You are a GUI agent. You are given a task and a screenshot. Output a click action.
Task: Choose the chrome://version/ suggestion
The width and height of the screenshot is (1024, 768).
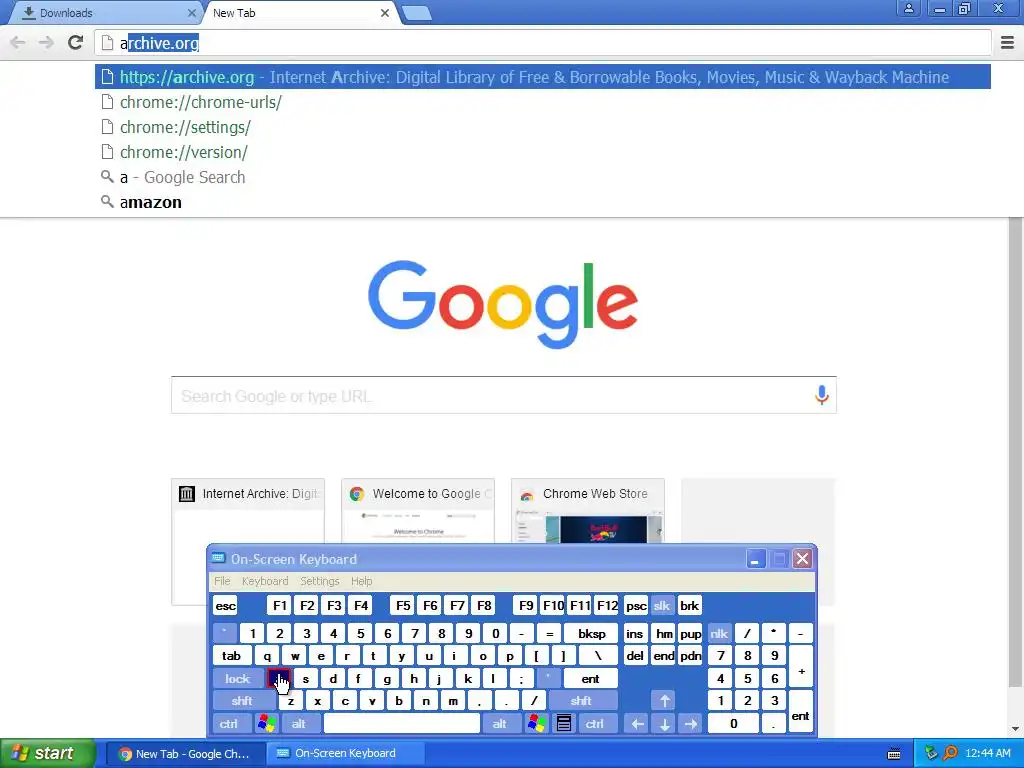[542, 152]
